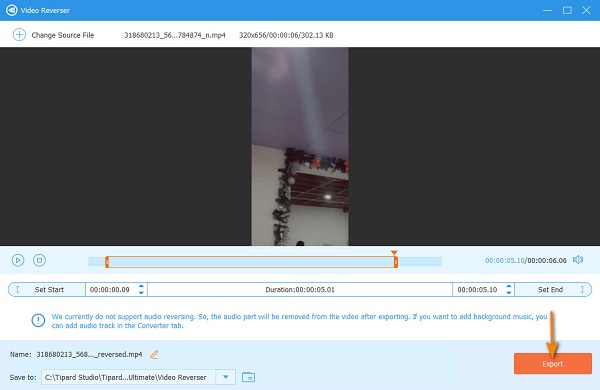Increase end time with up arrow
Viewport: 600px width, 390px height.
point(509,286)
